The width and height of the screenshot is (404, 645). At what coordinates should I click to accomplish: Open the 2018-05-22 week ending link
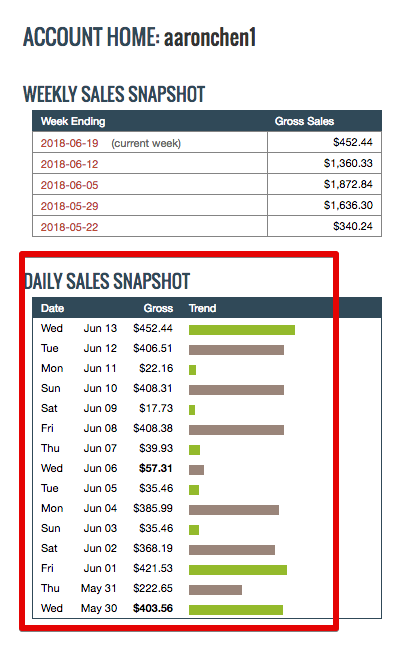pos(69,227)
